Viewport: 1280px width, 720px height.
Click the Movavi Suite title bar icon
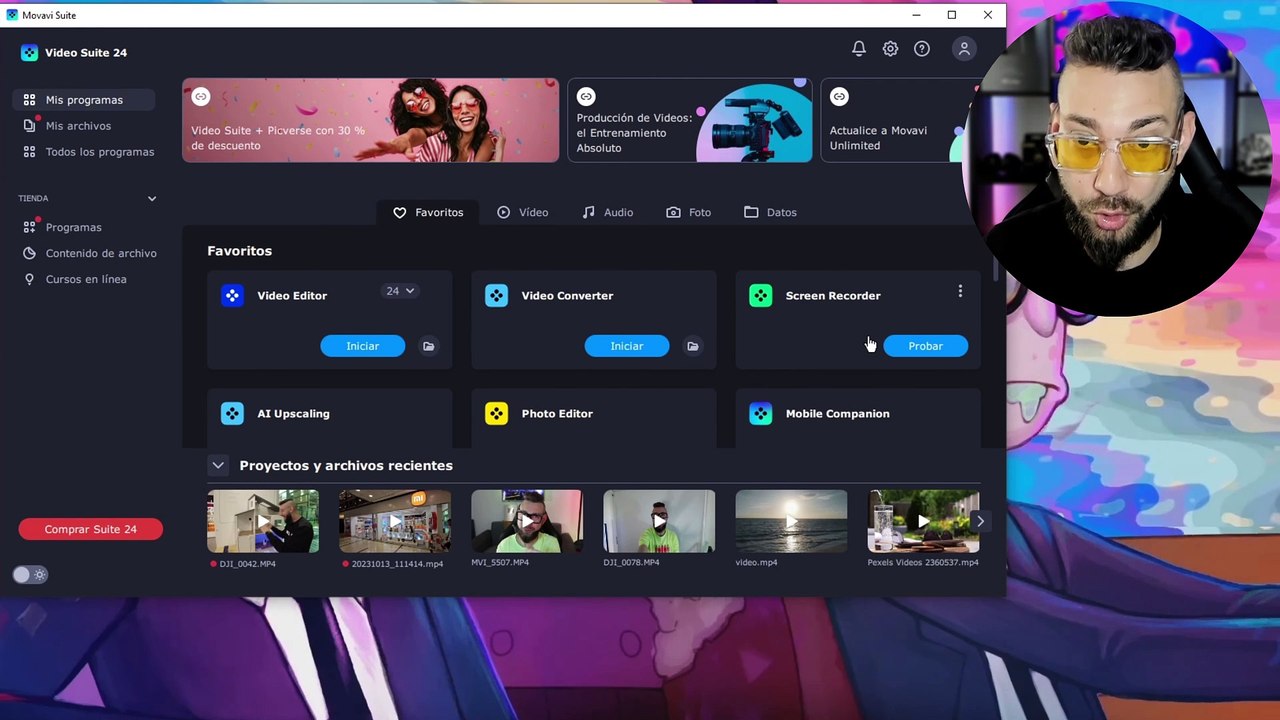12,15
